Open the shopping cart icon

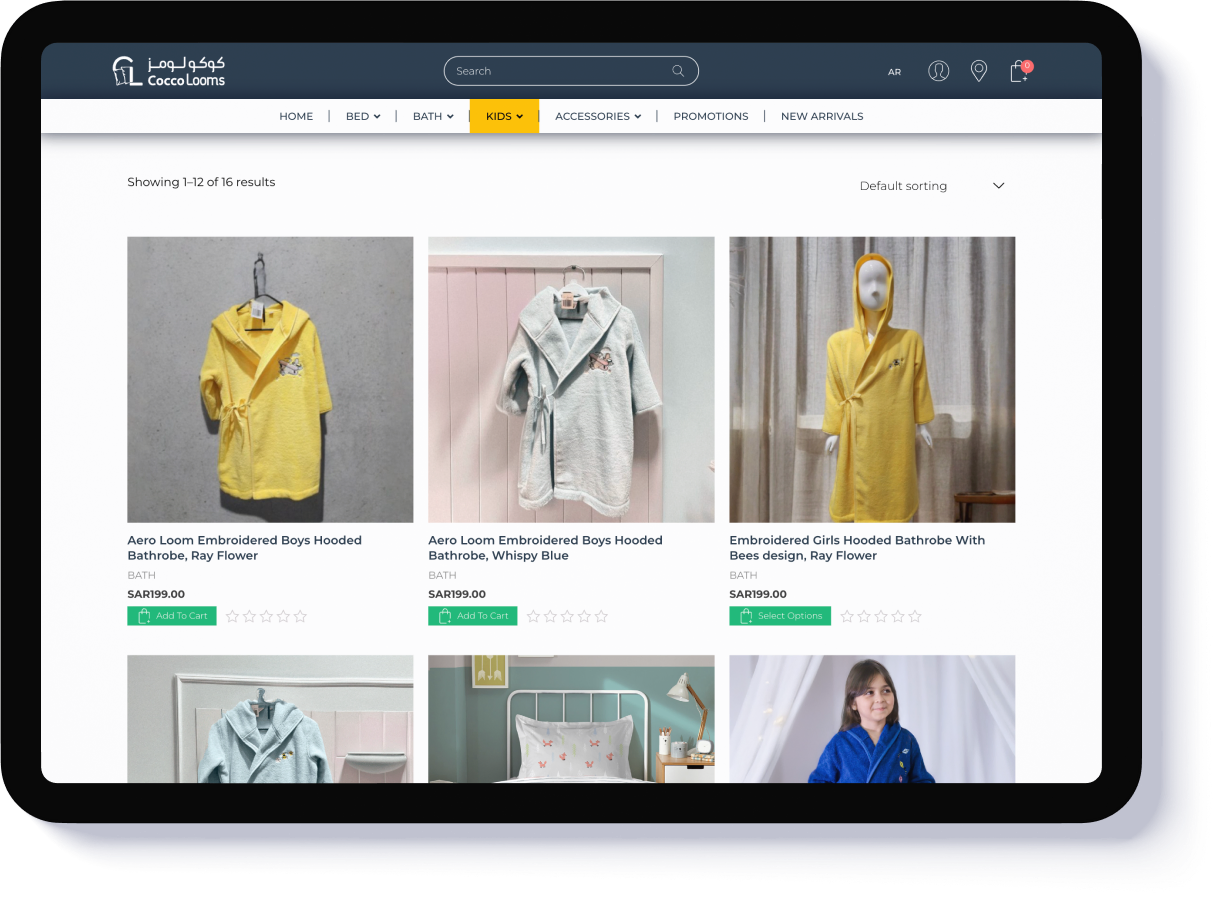pyautogui.click(x=1017, y=72)
